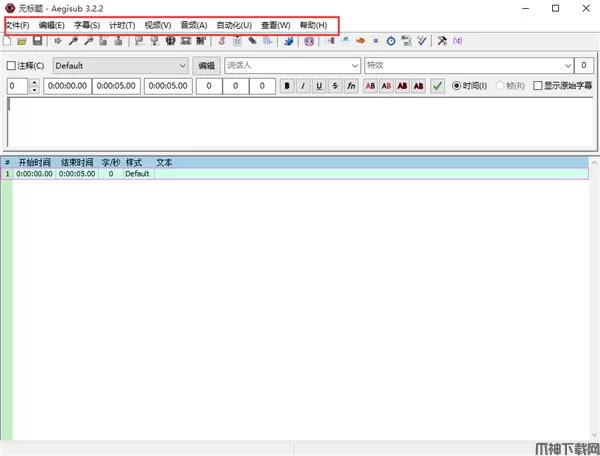Enable the 注释 comment checkbox
This screenshot has width=600, height=456.
coord(12,65)
